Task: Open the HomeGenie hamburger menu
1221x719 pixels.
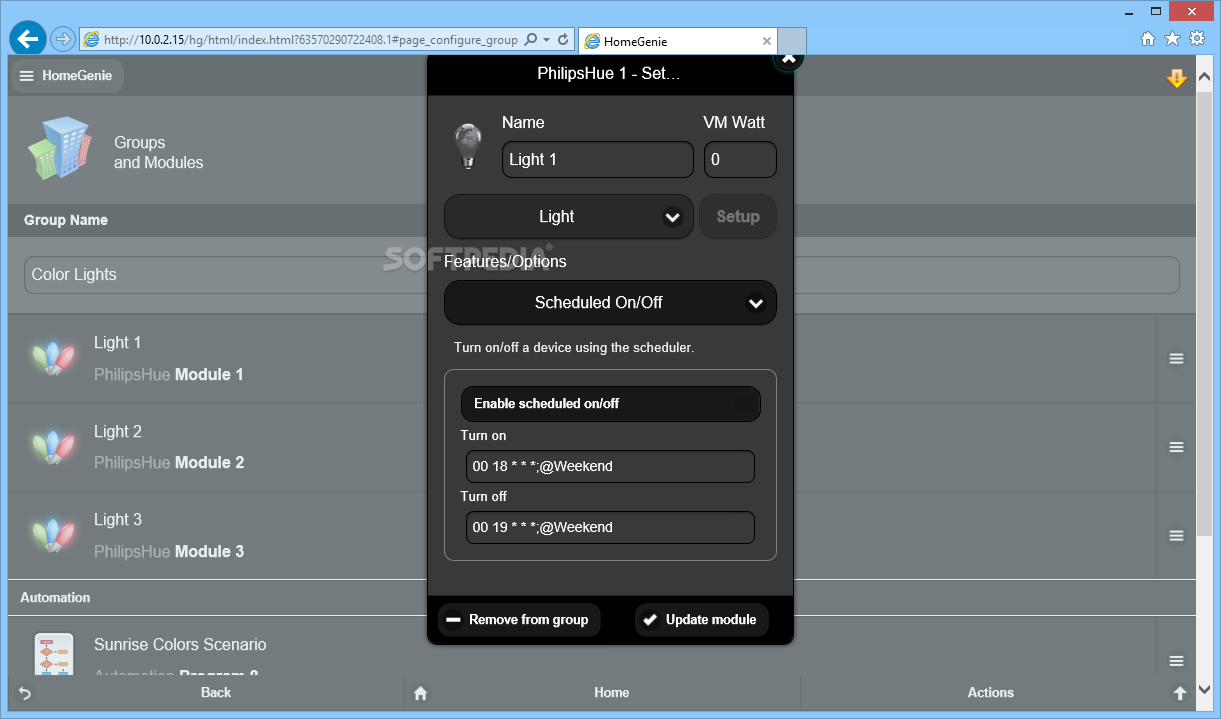Action: pos(66,76)
